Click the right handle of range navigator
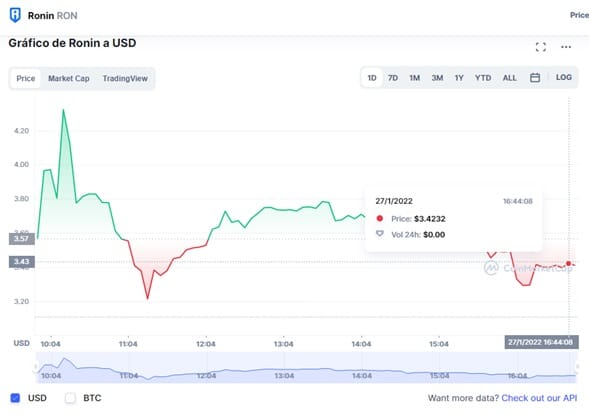This screenshot has height=417, width=589. pos(577,367)
